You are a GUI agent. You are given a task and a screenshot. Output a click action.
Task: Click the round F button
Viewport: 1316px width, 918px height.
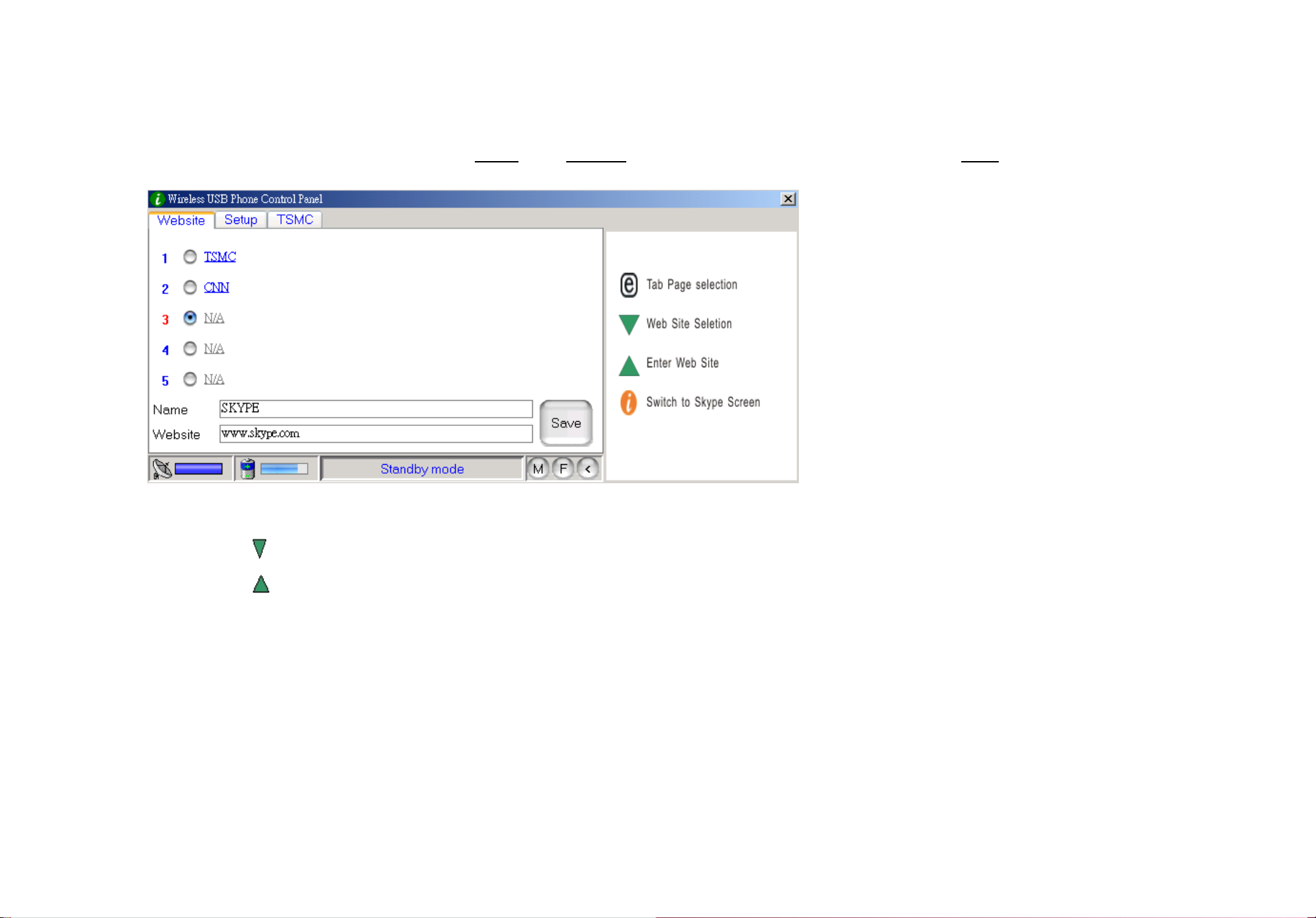point(563,469)
